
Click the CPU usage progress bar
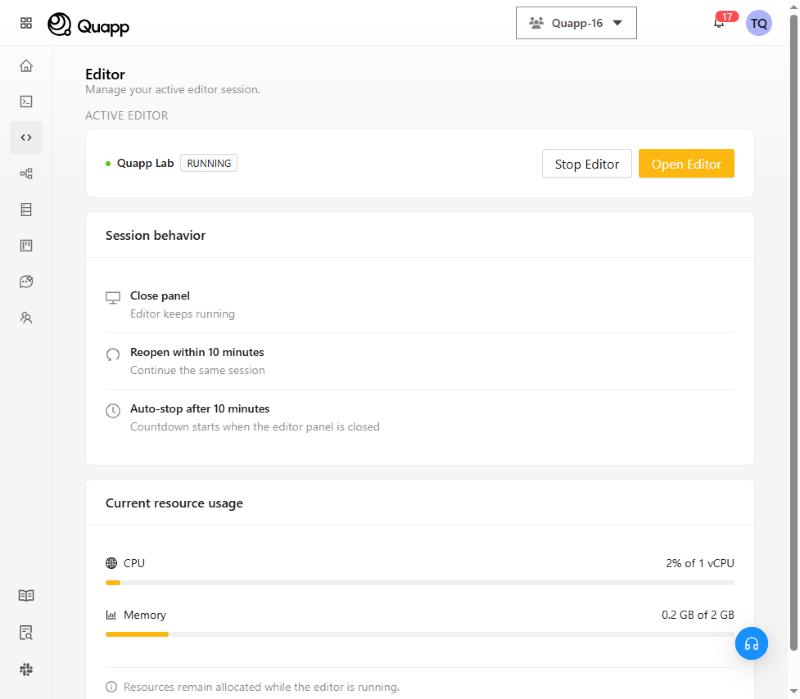pyautogui.click(x=419, y=583)
